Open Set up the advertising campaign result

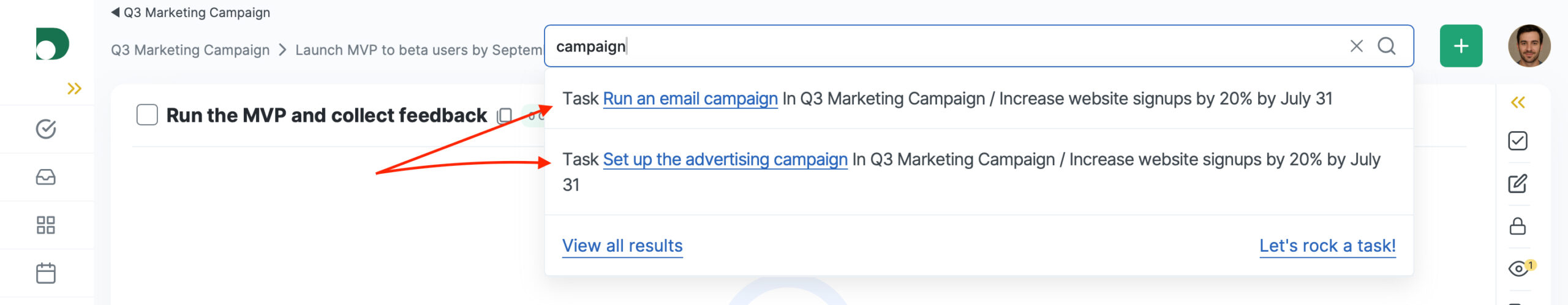click(x=725, y=159)
